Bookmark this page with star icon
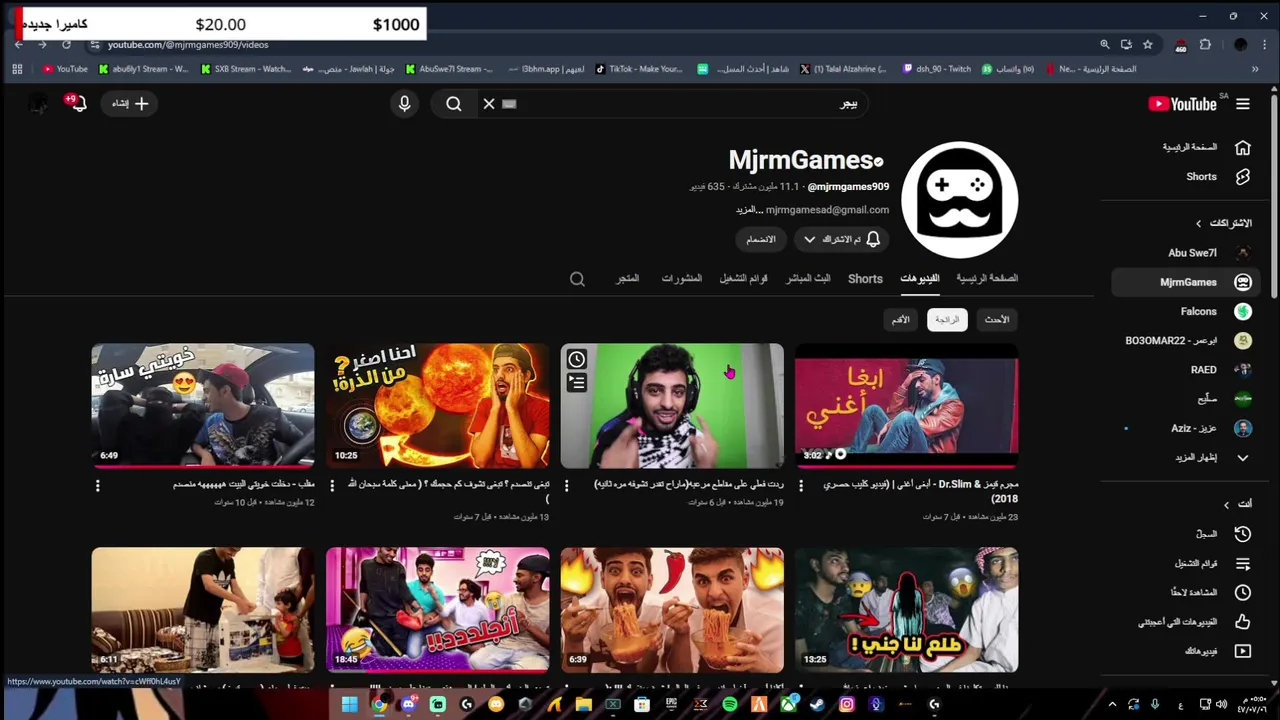This screenshot has width=1280, height=720. [1148, 44]
